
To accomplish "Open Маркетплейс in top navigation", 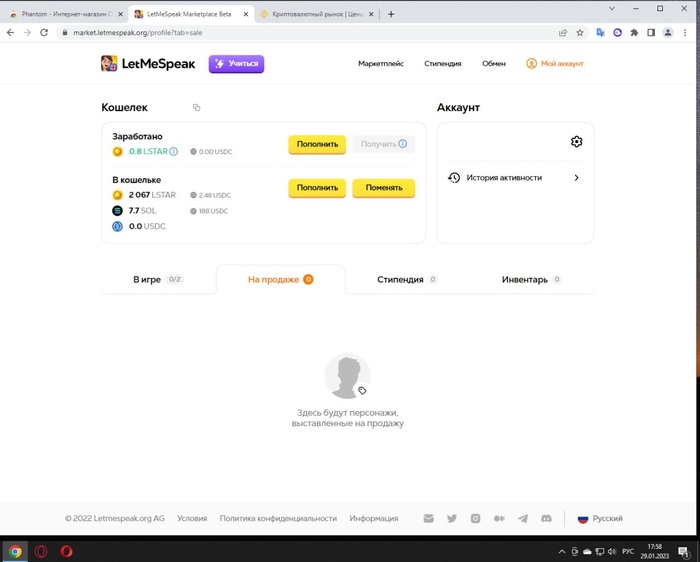I will tap(381, 64).
